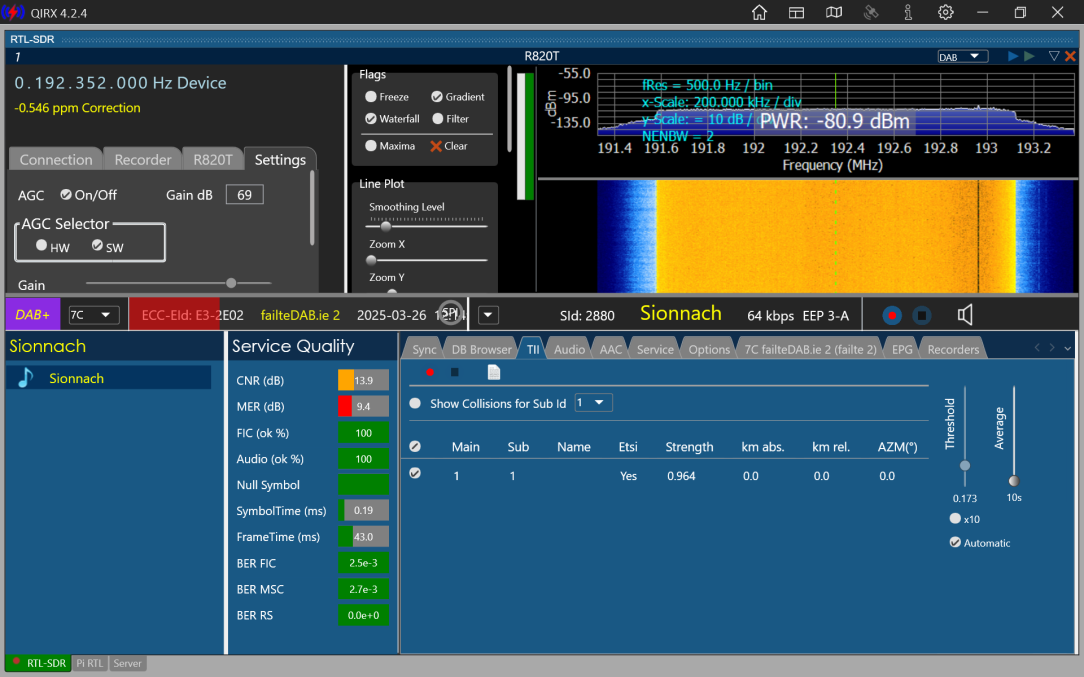The width and height of the screenshot is (1084, 677).
Task: Expand the DAB mode dropdown
Action: click(x=962, y=57)
